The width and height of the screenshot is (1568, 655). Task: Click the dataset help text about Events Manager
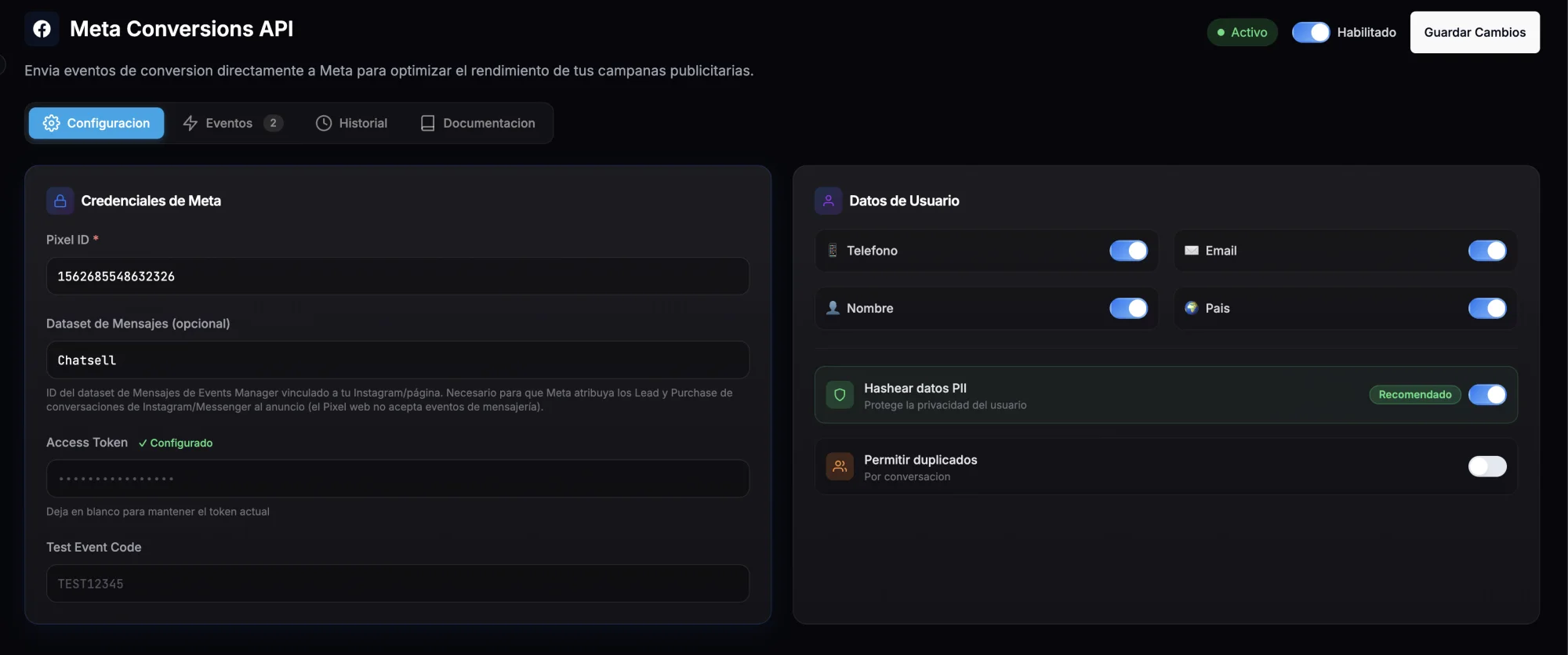390,400
